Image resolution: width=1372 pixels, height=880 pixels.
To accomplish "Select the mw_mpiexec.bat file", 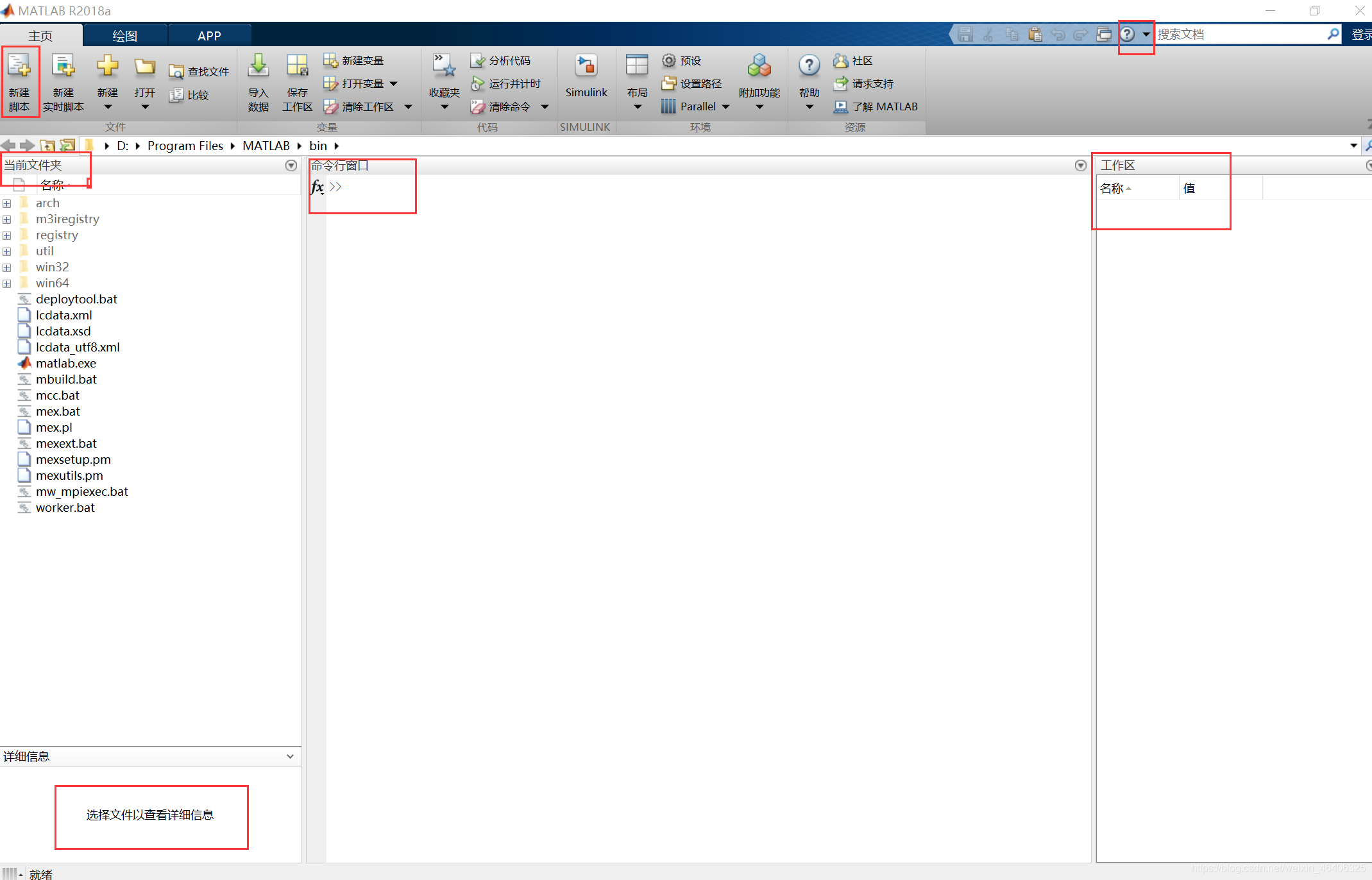I will (82, 491).
